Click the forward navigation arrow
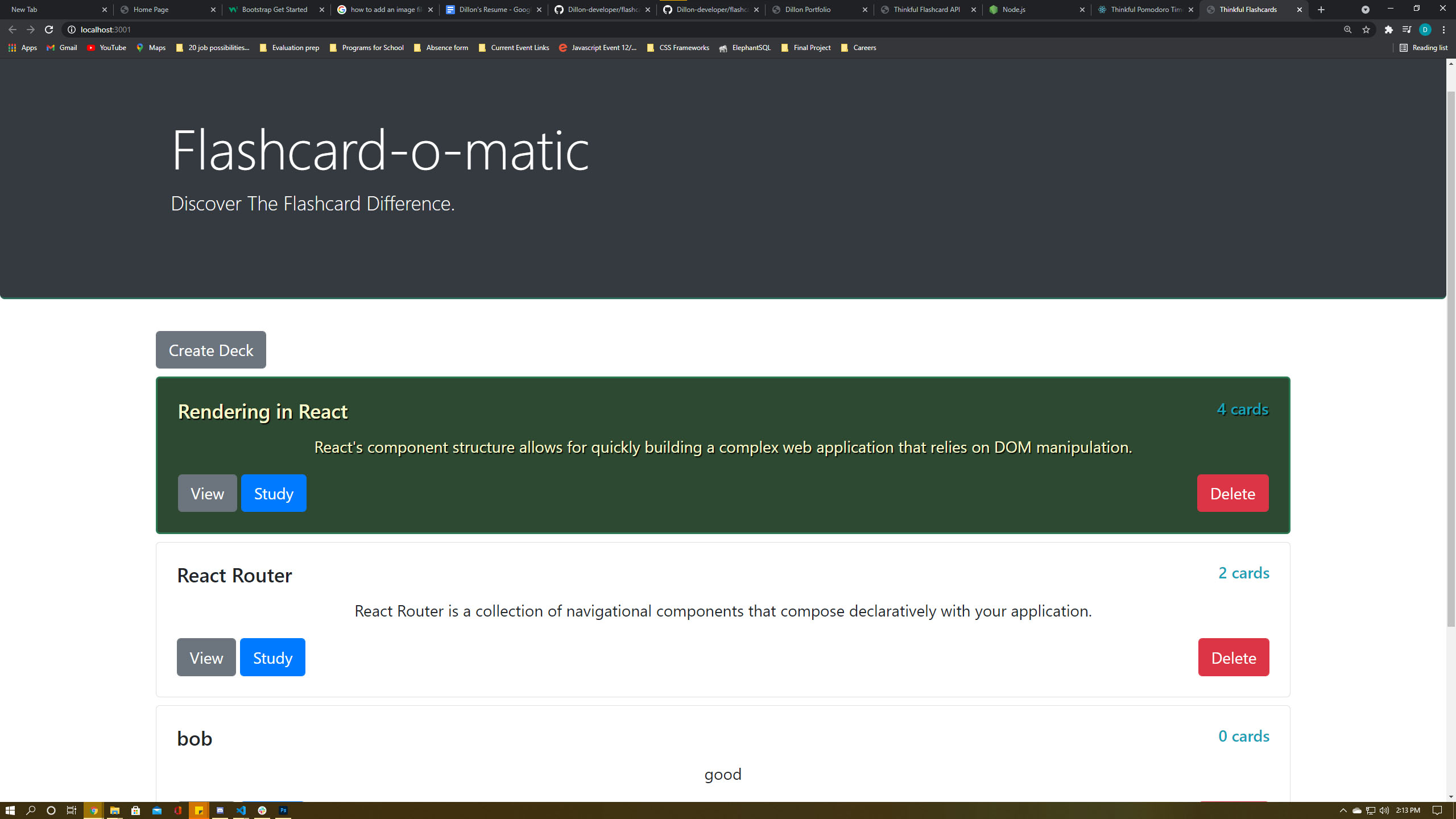The height and width of the screenshot is (819, 1456). pyautogui.click(x=29, y=29)
